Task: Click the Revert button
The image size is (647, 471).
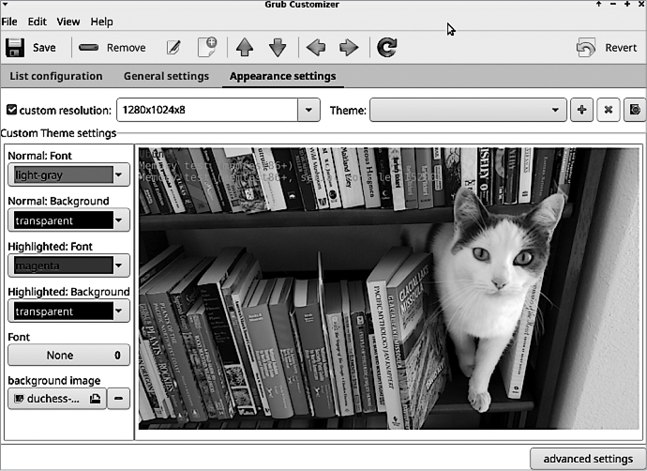Action: click(x=608, y=47)
